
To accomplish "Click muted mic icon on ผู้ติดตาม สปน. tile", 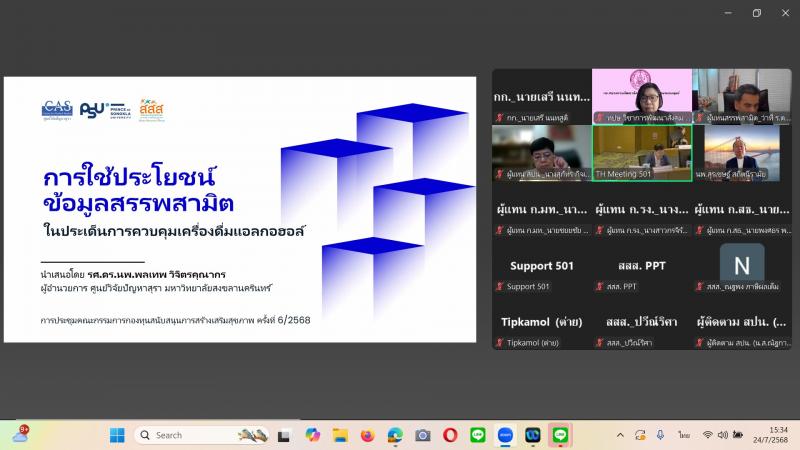I will [x=699, y=342].
